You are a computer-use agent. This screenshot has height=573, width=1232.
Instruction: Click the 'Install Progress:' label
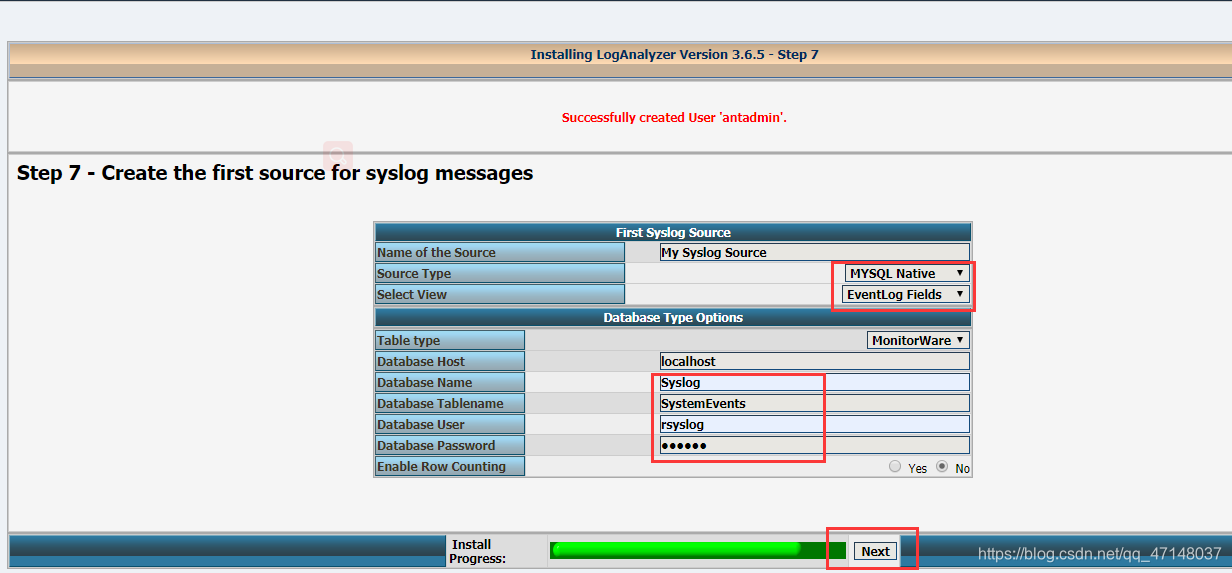click(x=477, y=551)
